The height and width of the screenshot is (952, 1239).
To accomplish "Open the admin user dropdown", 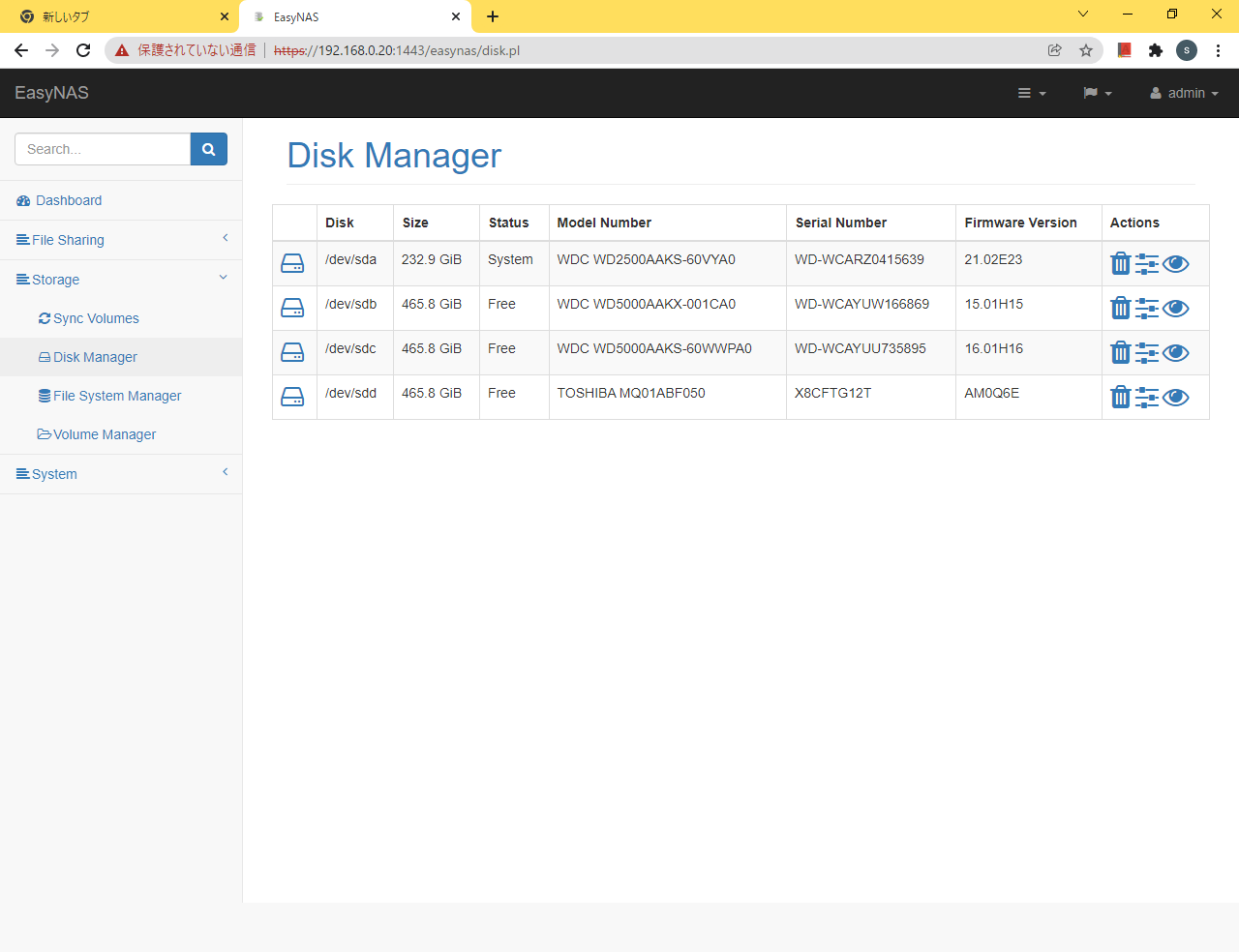I will [1184, 93].
